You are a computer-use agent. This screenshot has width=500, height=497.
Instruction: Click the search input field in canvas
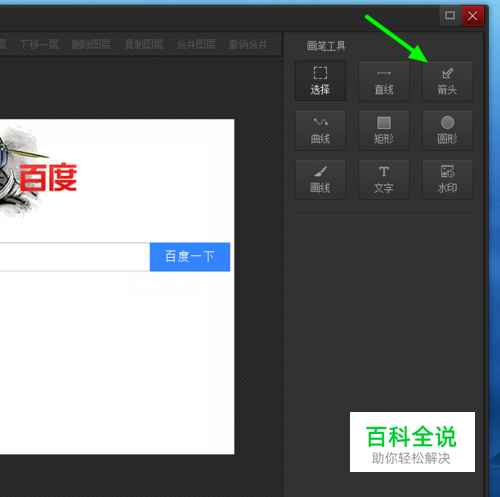(x=75, y=257)
